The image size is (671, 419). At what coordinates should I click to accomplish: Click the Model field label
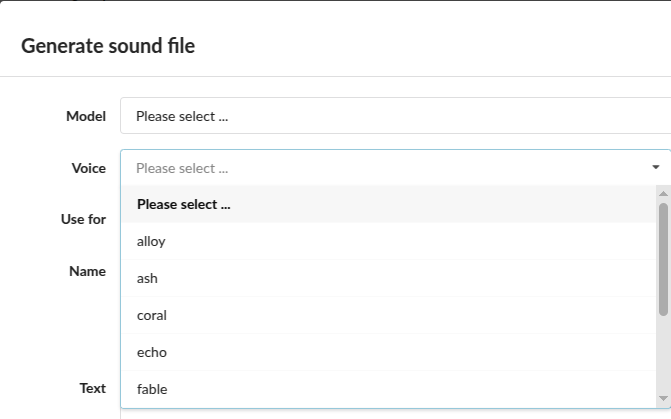coord(86,116)
